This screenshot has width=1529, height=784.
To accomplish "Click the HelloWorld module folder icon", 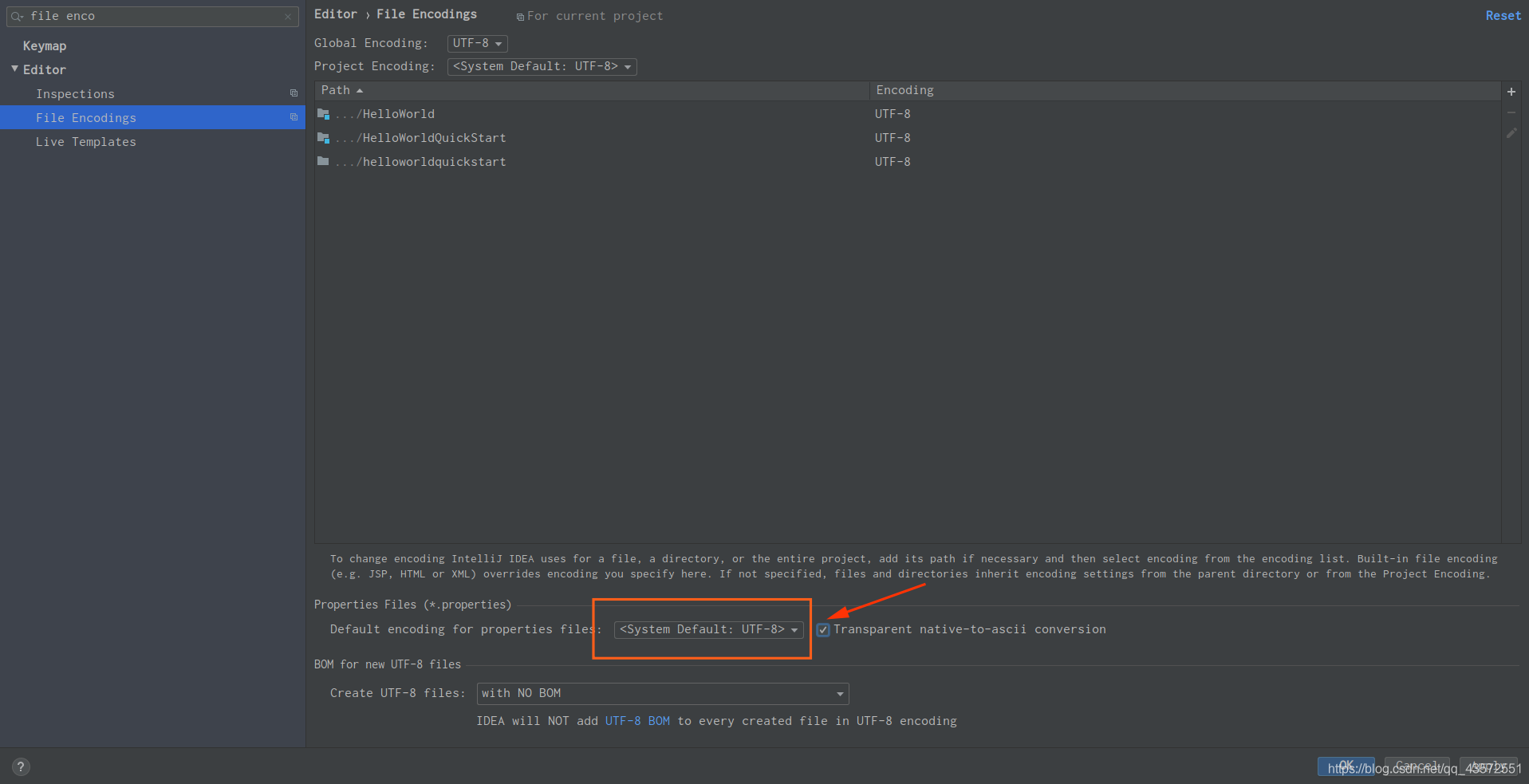I will click(323, 114).
